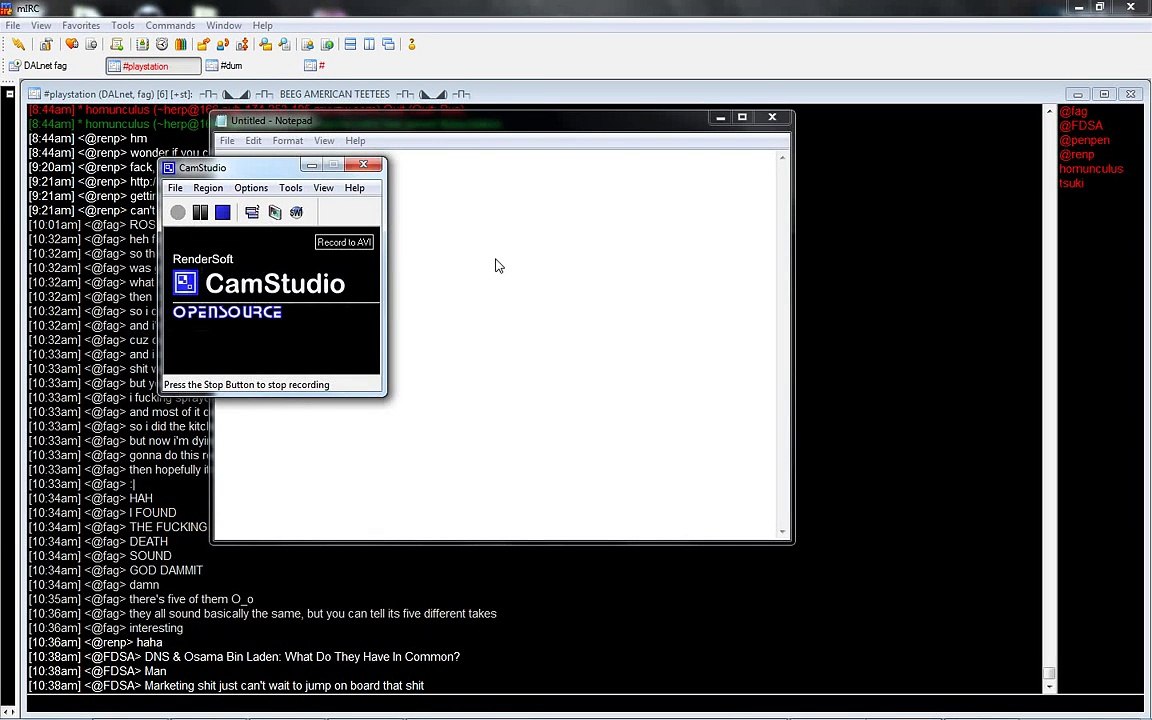This screenshot has height=720, width=1152.
Task: Click the channel chat scrollbar down arrow
Action: [x=1049, y=686]
